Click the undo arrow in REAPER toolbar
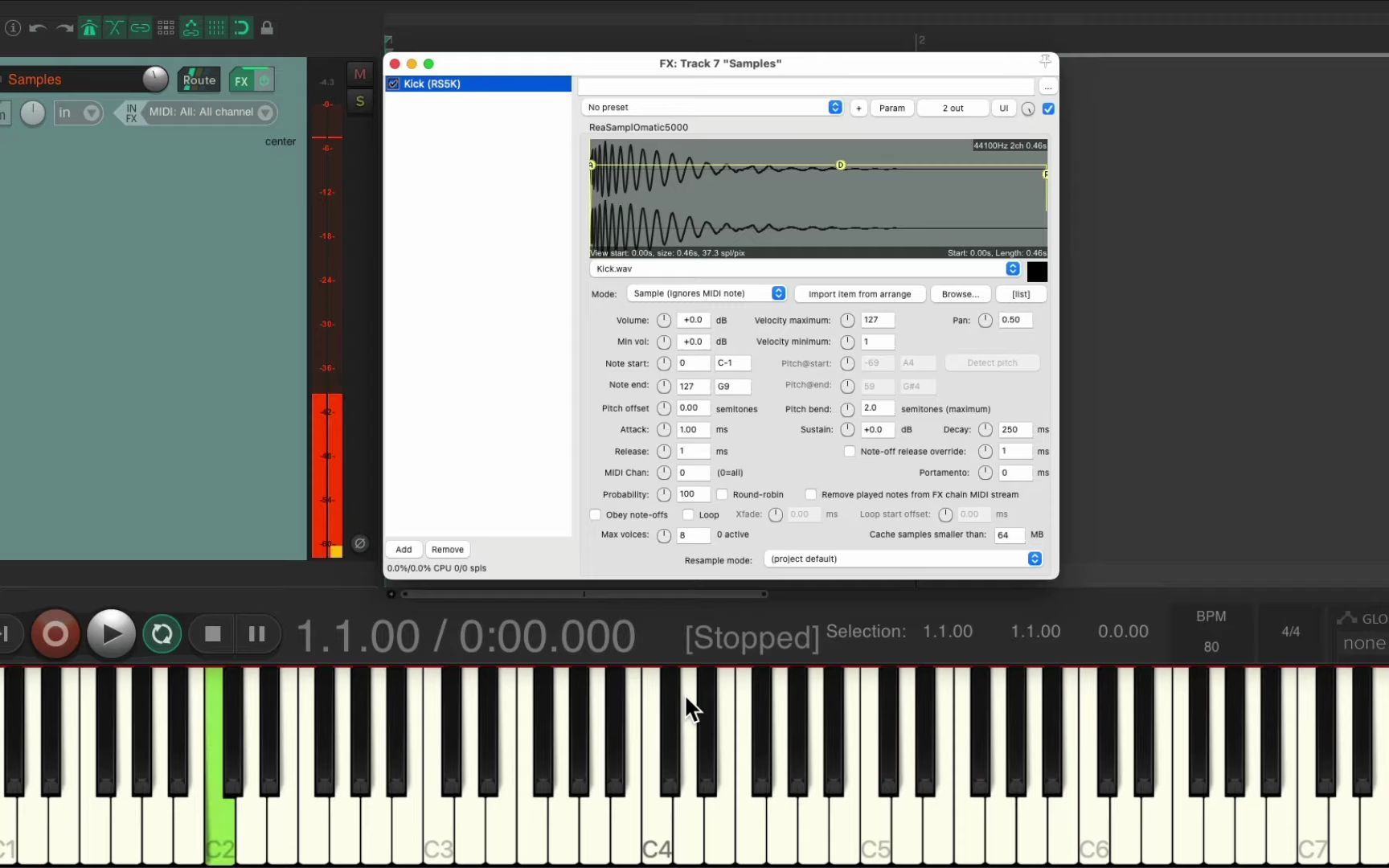This screenshot has height=868, width=1389. pyautogui.click(x=38, y=28)
